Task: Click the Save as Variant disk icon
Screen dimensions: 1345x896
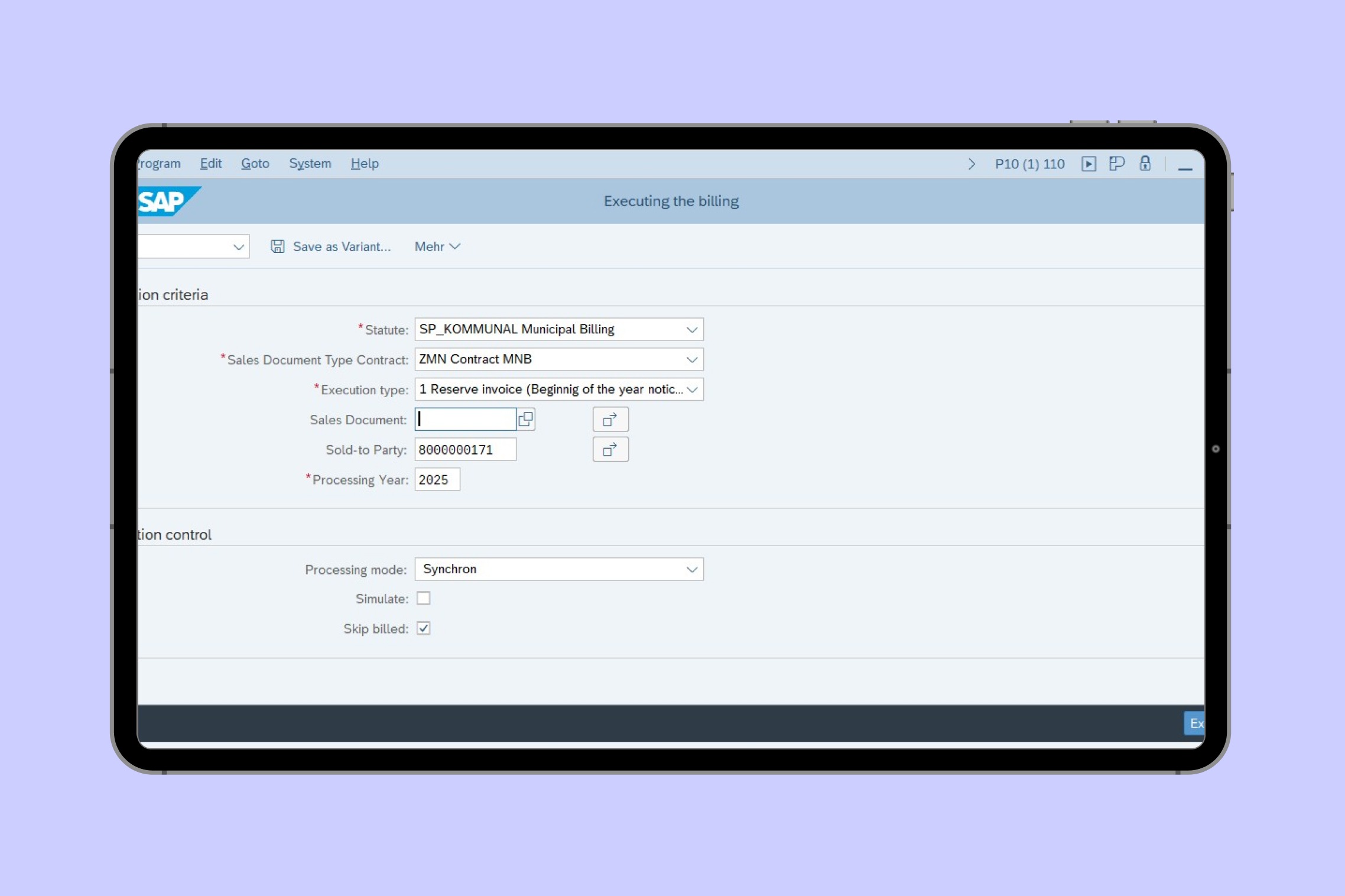Action: [277, 246]
